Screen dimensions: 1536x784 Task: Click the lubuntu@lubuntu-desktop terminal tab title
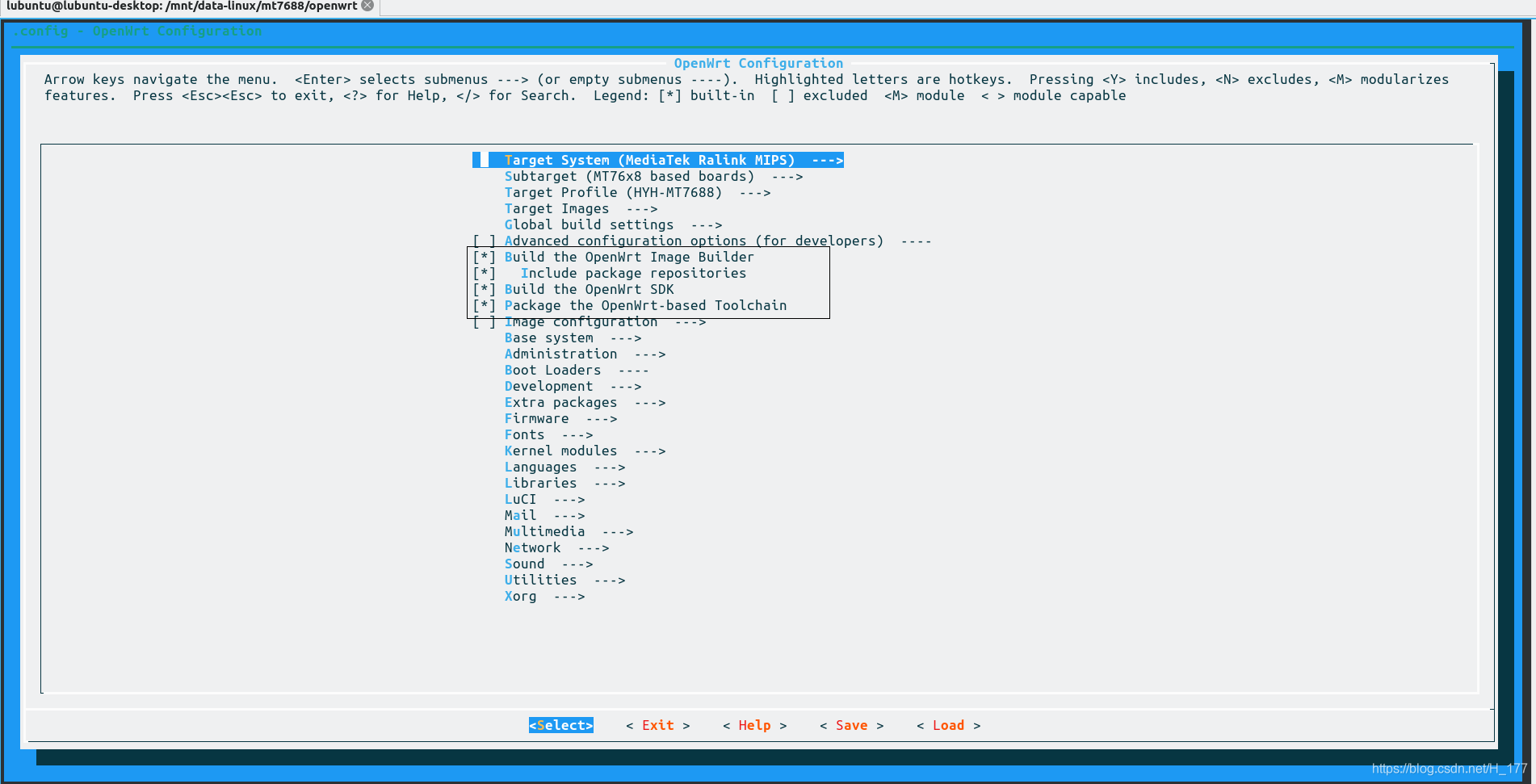[x=182, y=6]
